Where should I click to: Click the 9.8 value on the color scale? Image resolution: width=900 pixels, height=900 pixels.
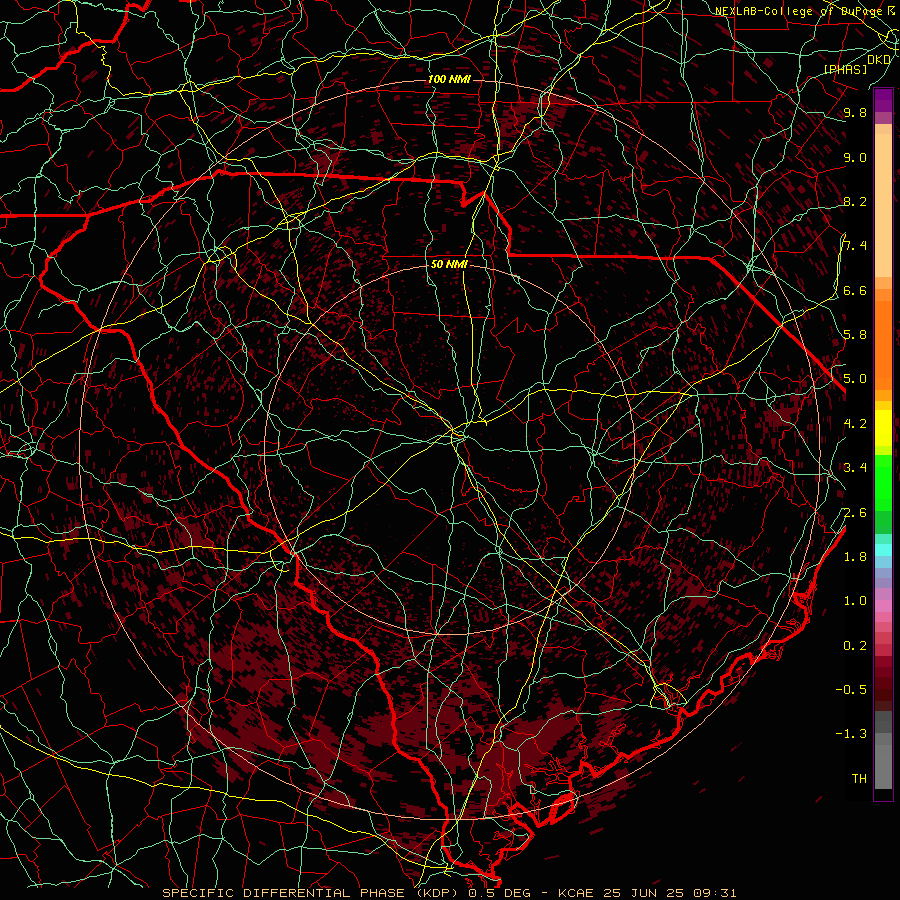coord(855,112)
